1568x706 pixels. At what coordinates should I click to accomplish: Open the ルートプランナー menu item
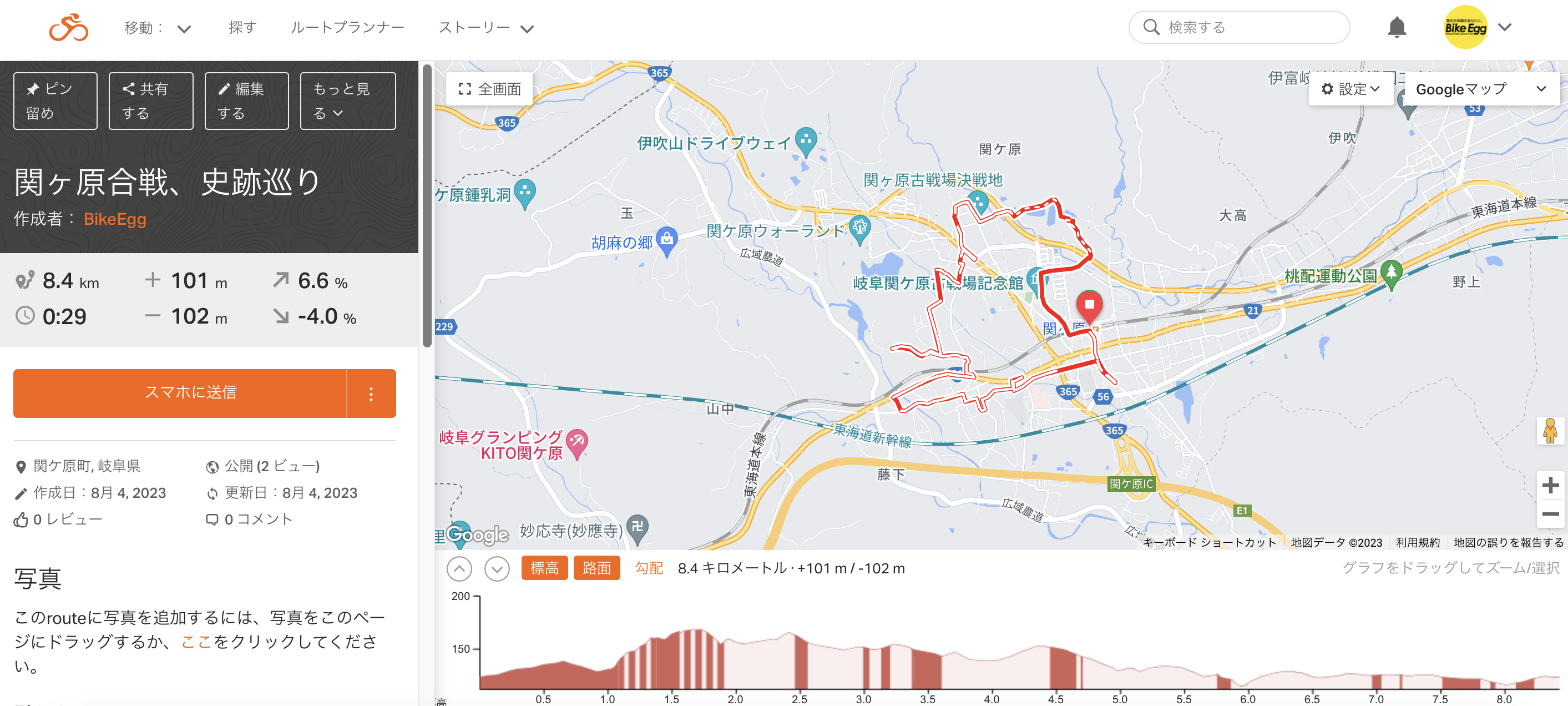[x=347, y=27]
